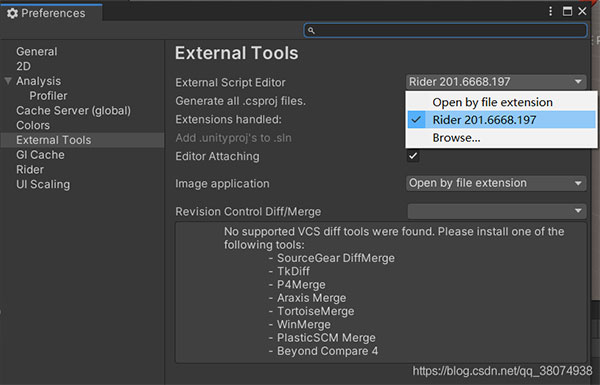Open the Rider preferences section
This screenshot has height=385, width=600.
click(x=30, y=170)
